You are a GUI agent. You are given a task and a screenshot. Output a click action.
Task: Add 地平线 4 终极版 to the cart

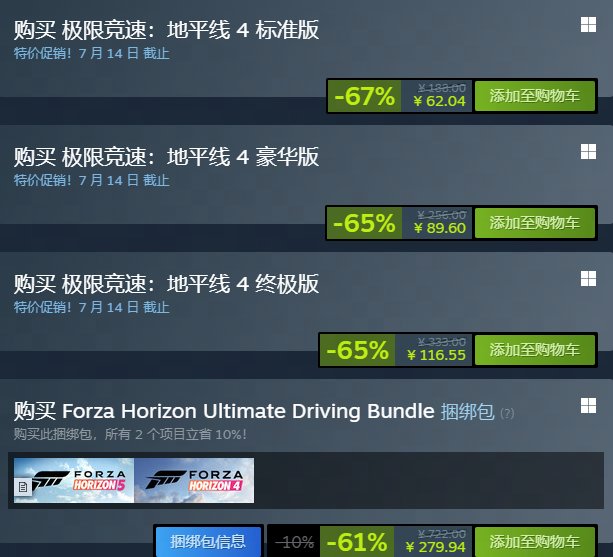coord(535,350)
